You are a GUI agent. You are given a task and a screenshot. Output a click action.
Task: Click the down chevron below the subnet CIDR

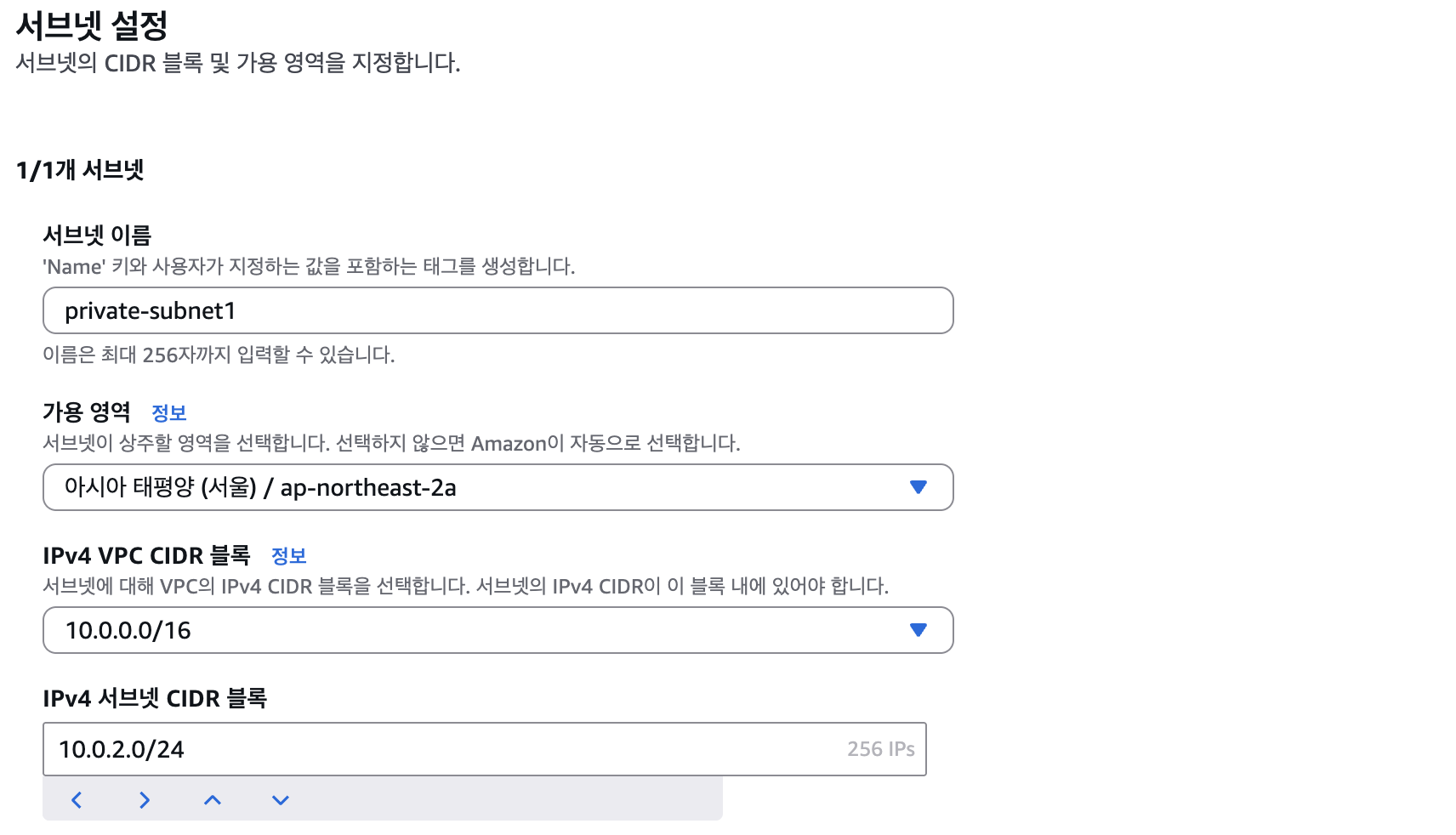point(281,800)
